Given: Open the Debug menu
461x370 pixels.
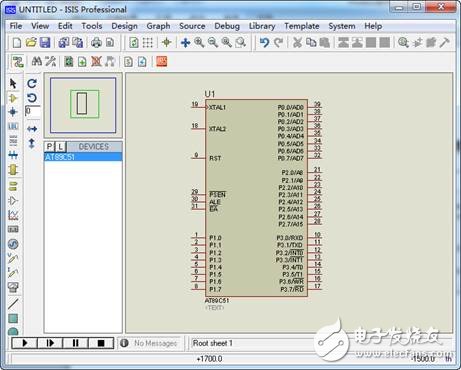Looking at the screenshot, I should pos(227,26).
